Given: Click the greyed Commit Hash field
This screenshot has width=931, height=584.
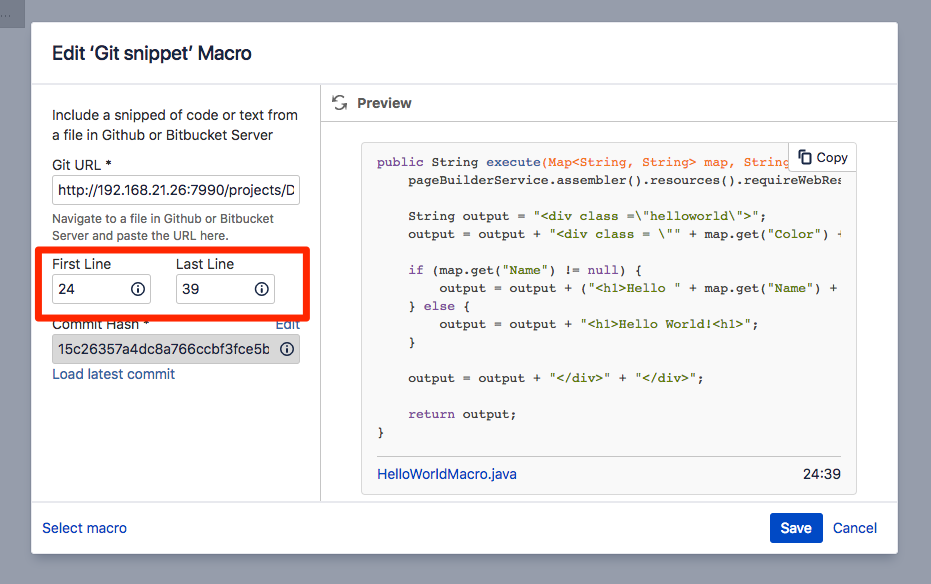Looking at the screenshot, I should [x=165, y=349].
